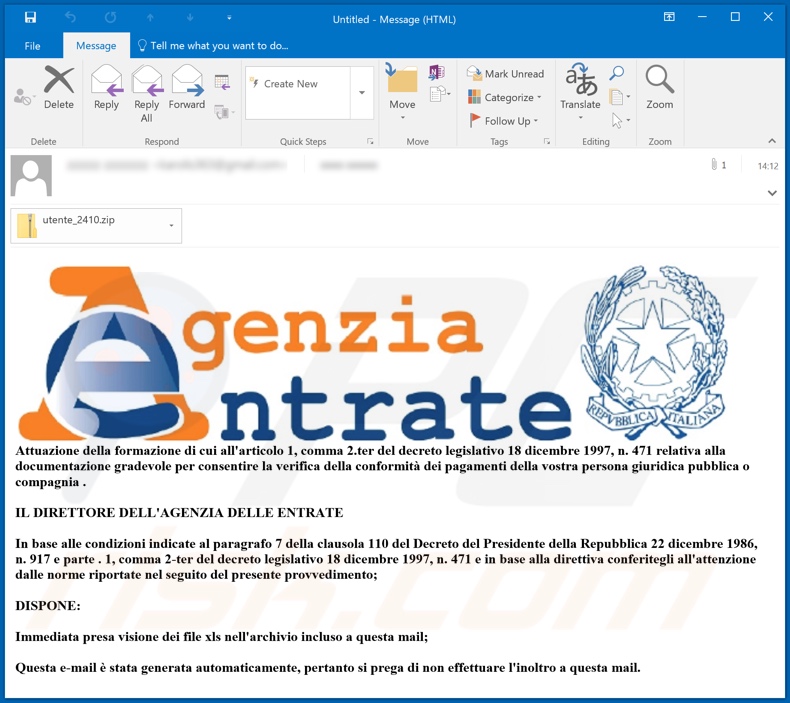The height and width of the screenshot is (703, 790).
Task: Delete the message
Action: tap(59, 87)
